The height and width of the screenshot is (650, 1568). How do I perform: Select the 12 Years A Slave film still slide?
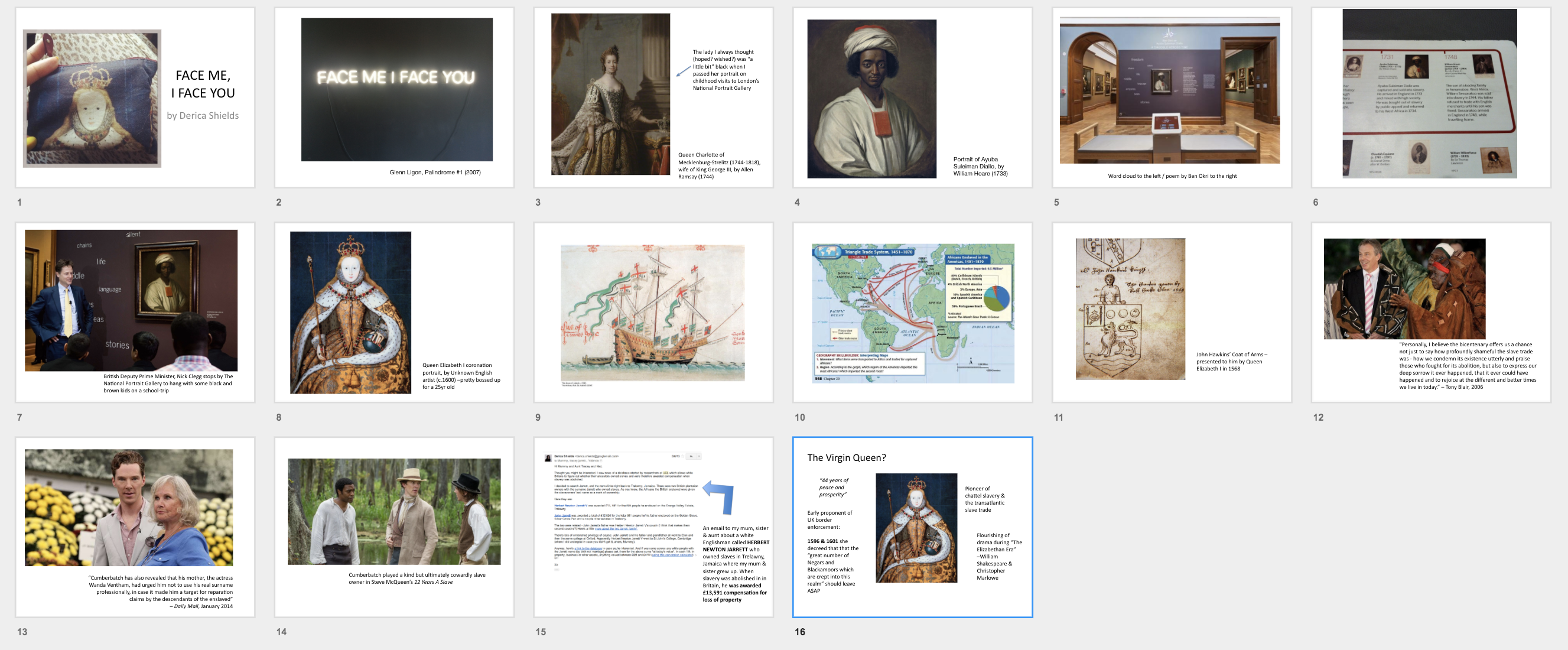coord(394,526)
